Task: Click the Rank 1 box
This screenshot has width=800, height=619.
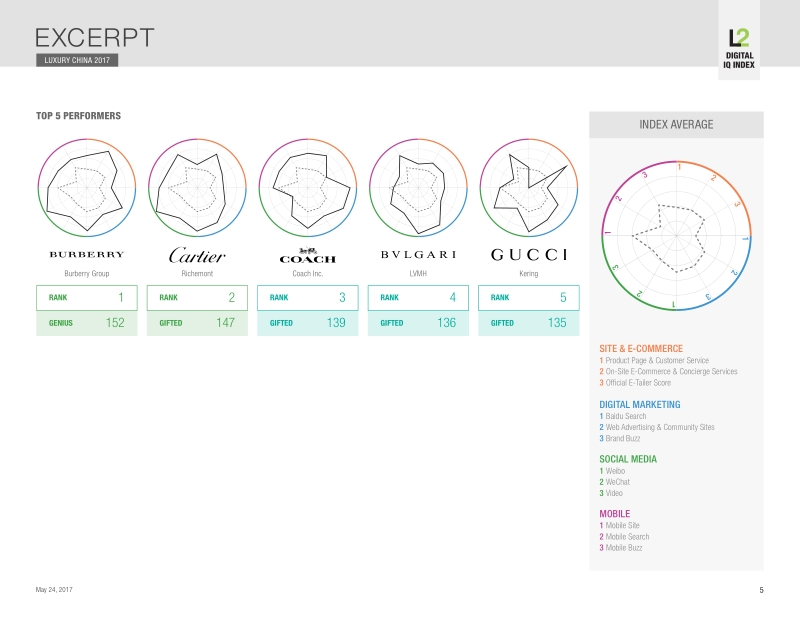Action: 87,298
